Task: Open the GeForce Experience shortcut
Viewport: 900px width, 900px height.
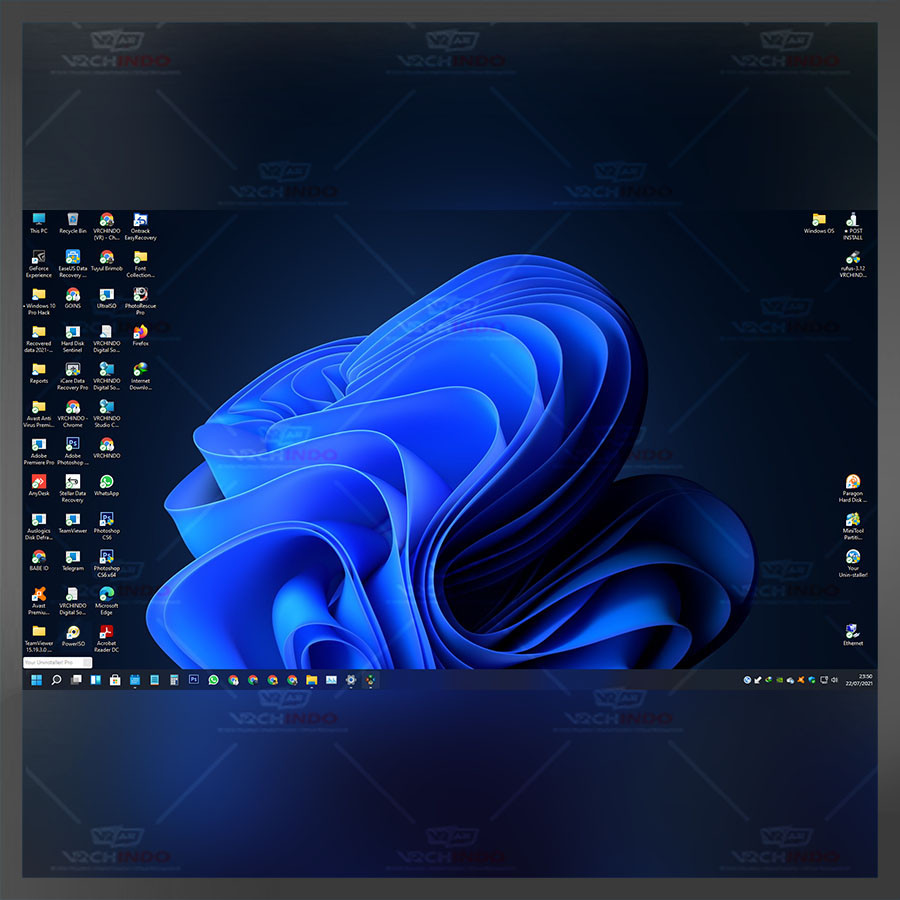Action: (x=38, y=258)
